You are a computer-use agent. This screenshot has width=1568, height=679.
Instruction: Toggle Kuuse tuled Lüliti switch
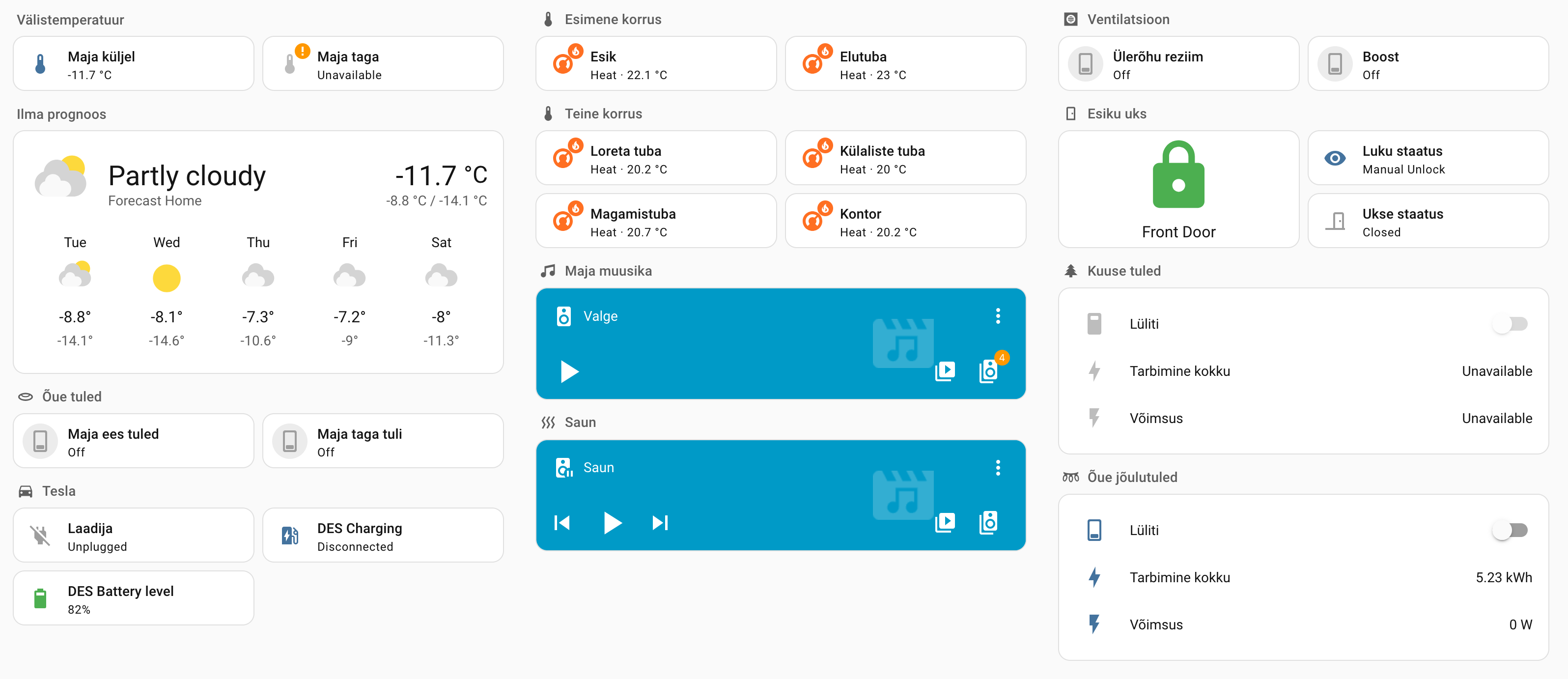click(x=1509, y=324)
